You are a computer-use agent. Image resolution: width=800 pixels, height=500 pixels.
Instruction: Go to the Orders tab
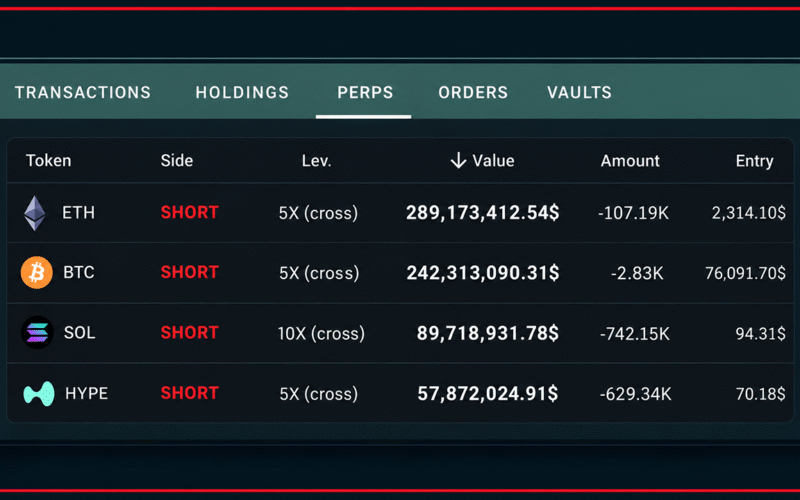pos(473,92)
